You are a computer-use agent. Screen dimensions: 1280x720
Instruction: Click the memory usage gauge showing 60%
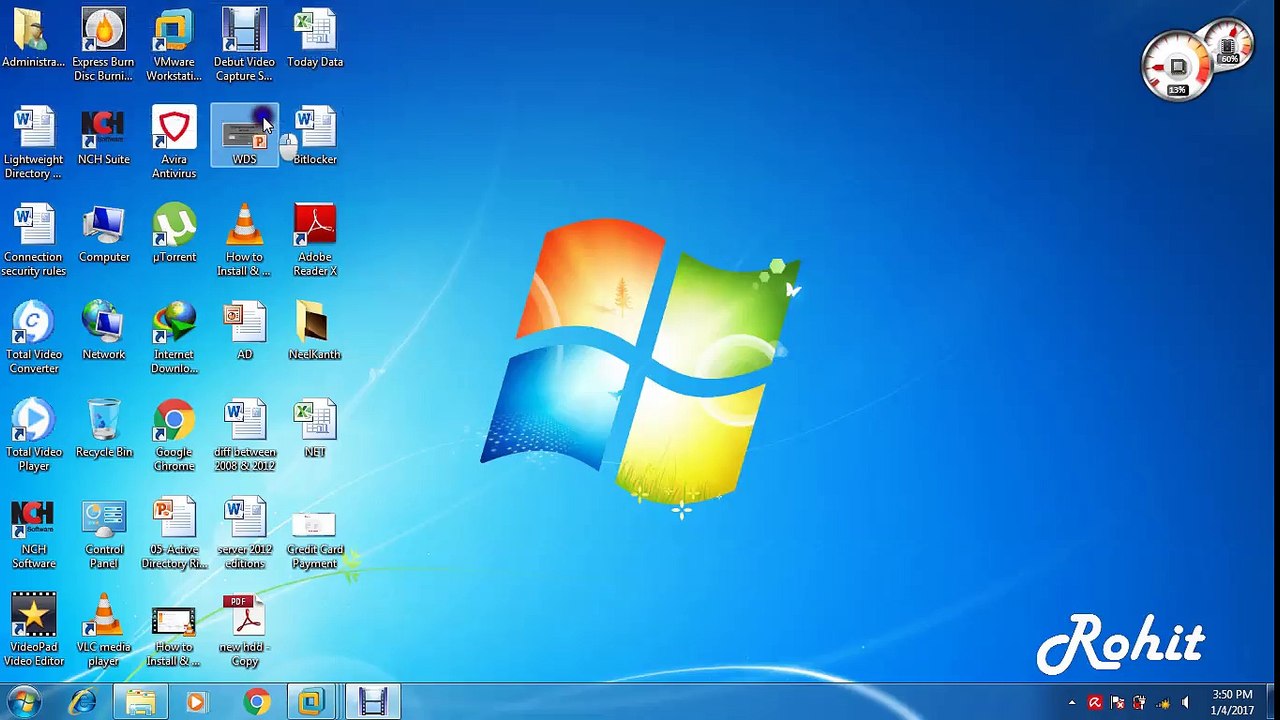click(x=1228, y=45)
